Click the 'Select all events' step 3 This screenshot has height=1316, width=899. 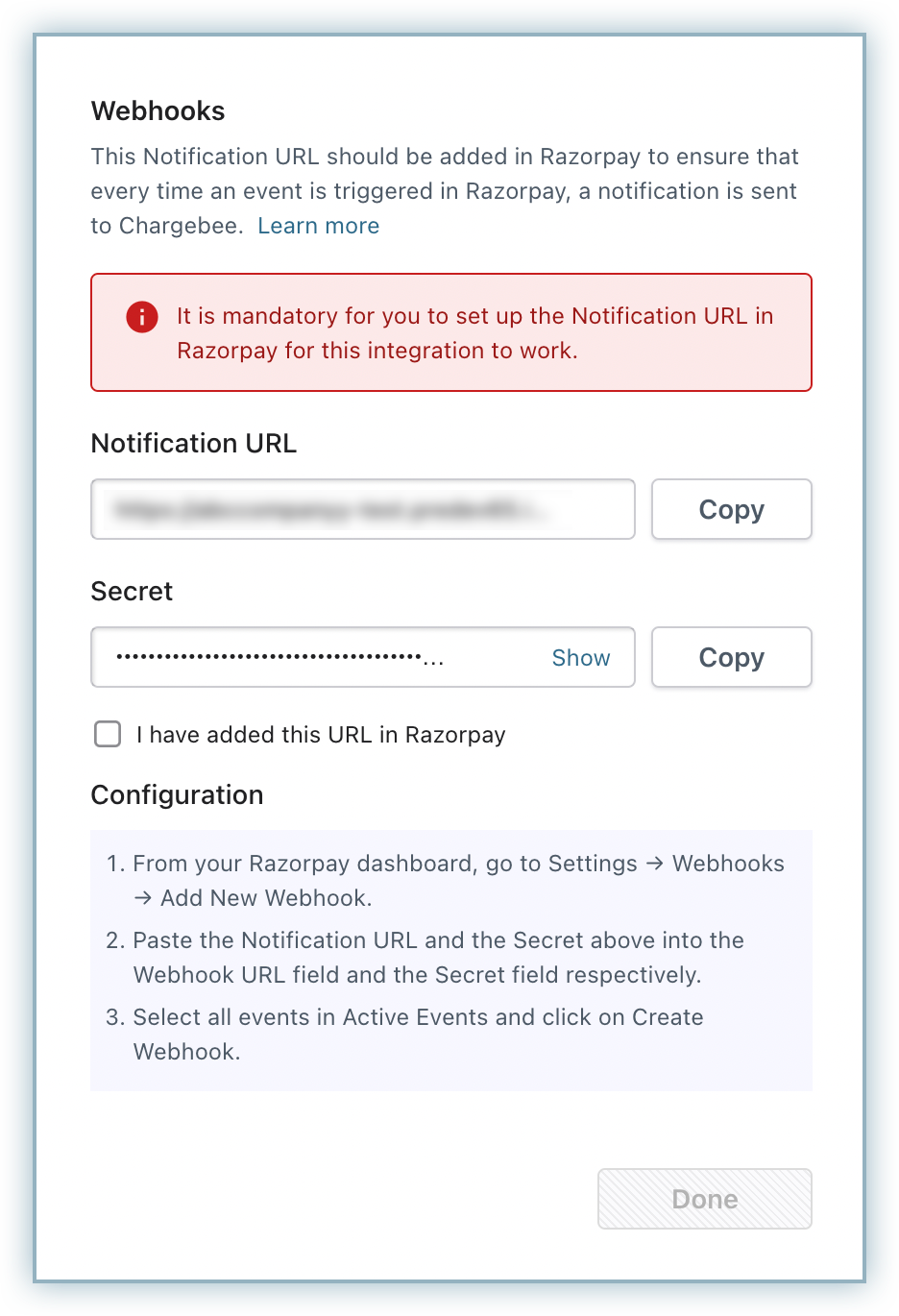418,1035
